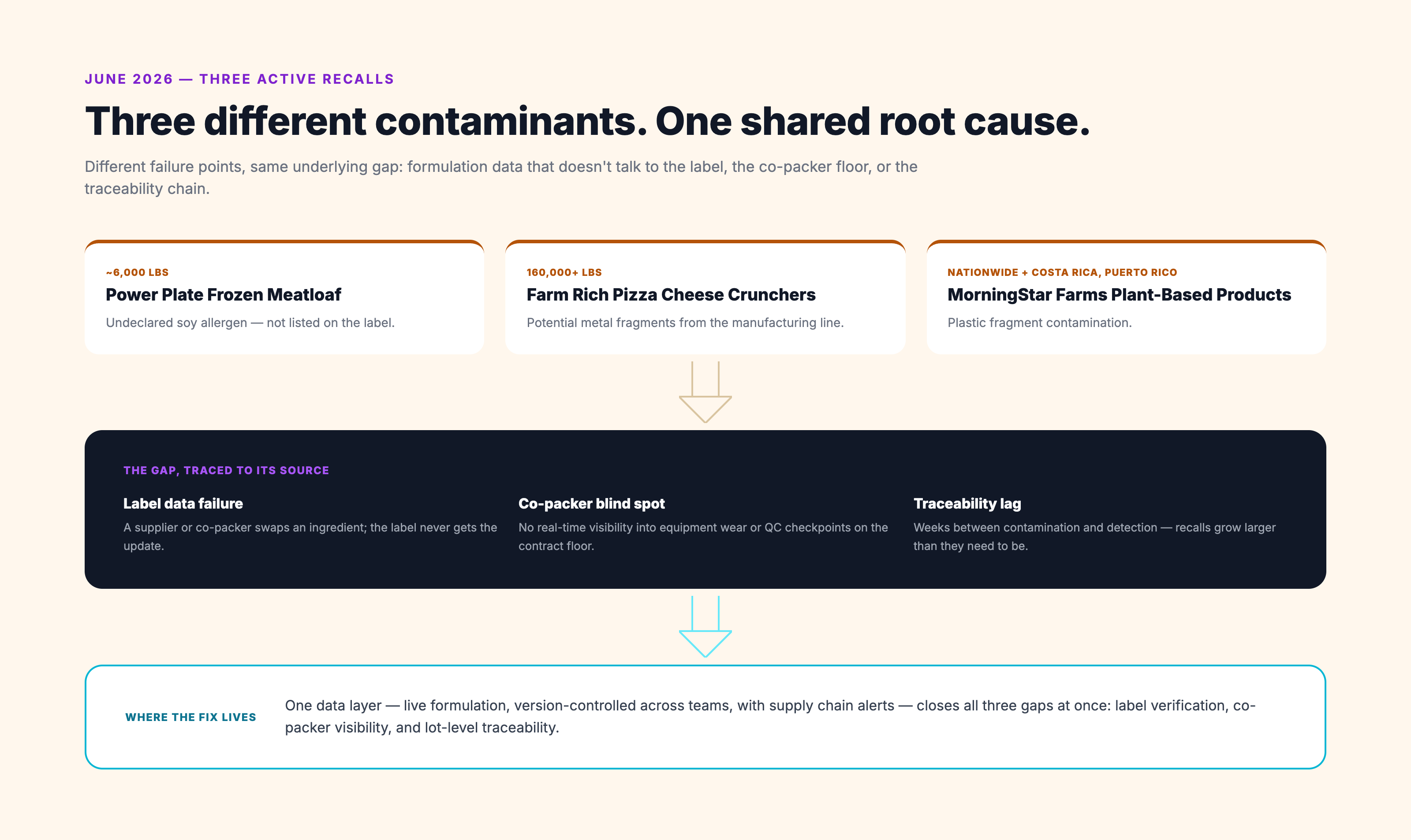Click the ~6,000 LBS label
1411x840 pixels.
tap(137, 272)
